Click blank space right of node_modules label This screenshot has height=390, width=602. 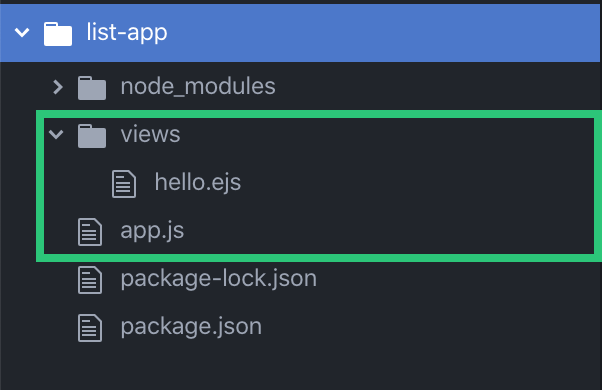[x=438, y=87]
